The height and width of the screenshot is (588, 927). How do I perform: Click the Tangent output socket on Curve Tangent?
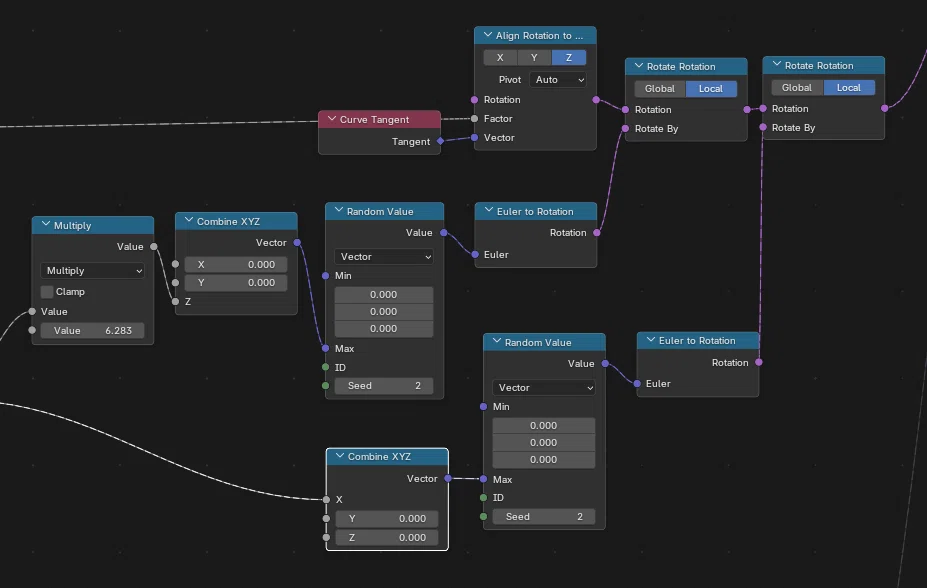[x=440, y=141]
